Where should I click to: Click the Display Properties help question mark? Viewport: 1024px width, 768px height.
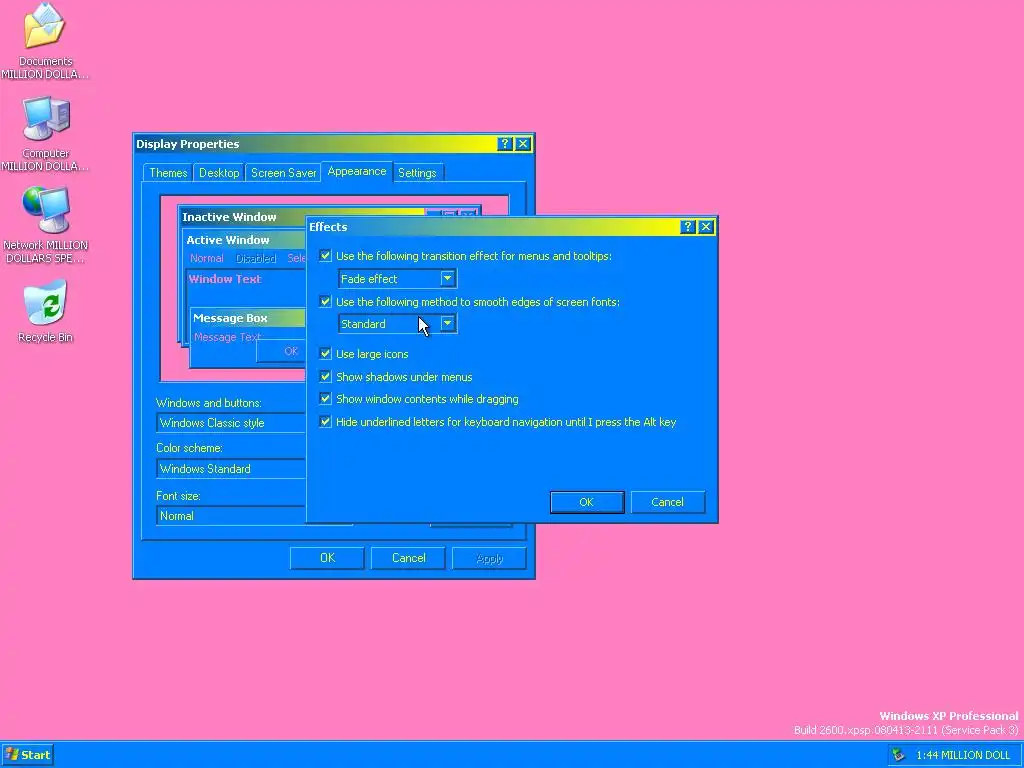504,144
